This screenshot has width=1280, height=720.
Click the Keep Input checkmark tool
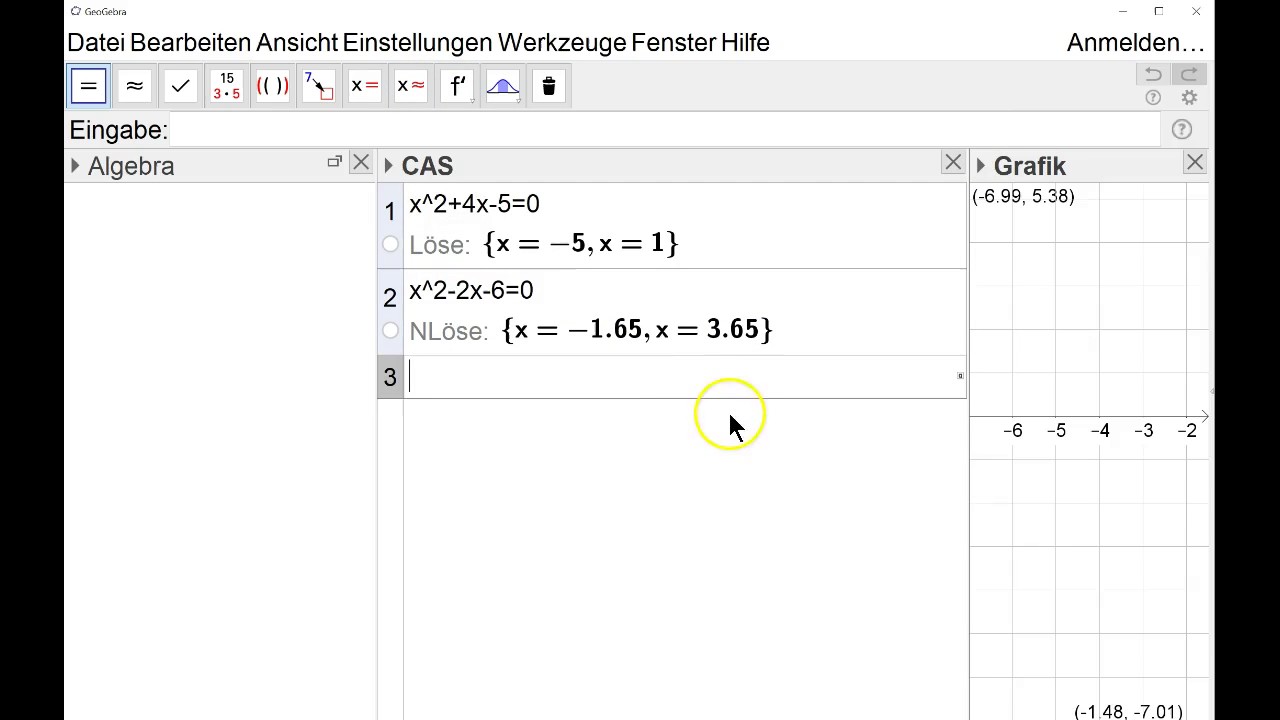tap(180, 87)
